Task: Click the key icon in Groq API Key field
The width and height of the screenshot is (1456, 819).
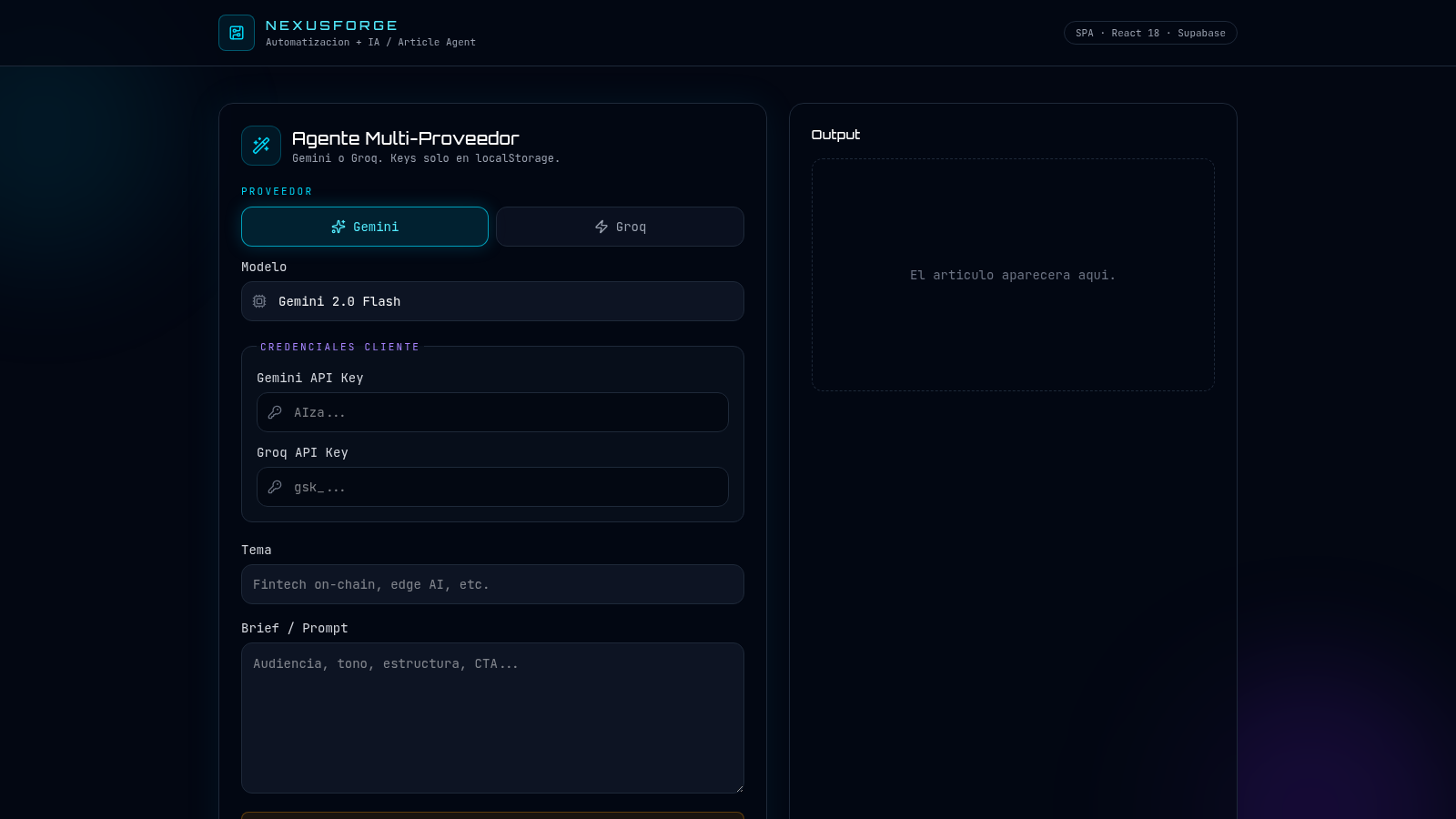Action: 275,487
